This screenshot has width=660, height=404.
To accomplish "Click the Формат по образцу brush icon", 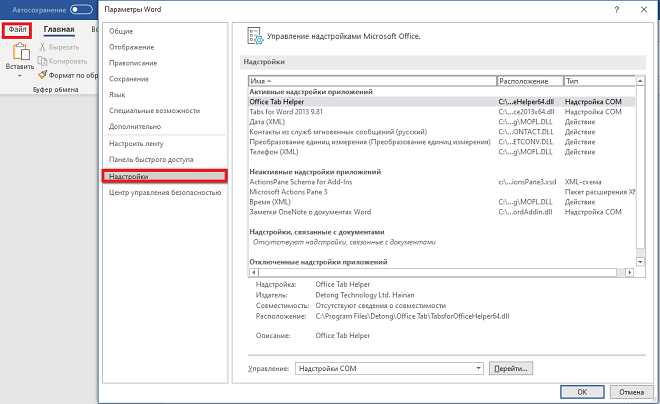I will (42, 75).
